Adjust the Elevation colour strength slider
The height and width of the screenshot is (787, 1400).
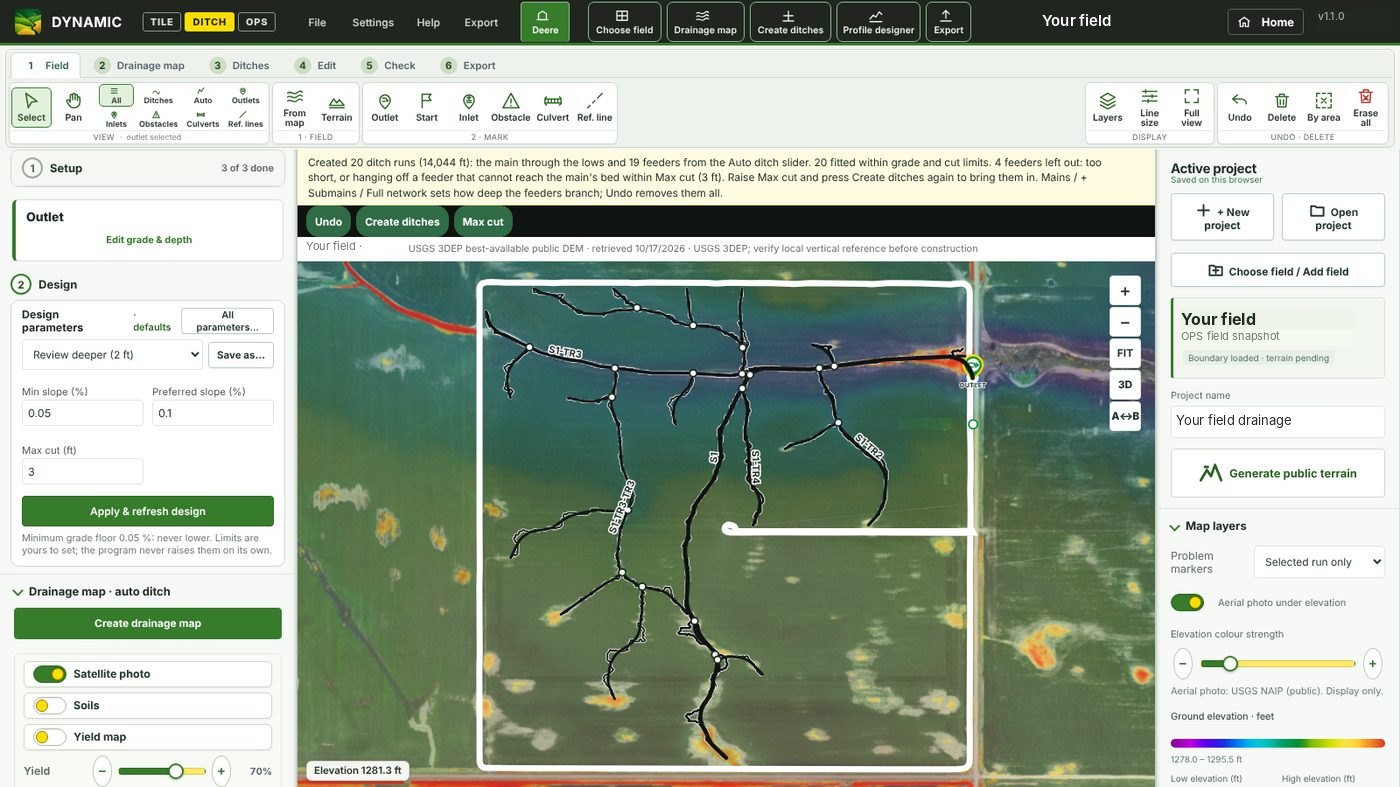pyautogui.click(x=1278, y=664)
